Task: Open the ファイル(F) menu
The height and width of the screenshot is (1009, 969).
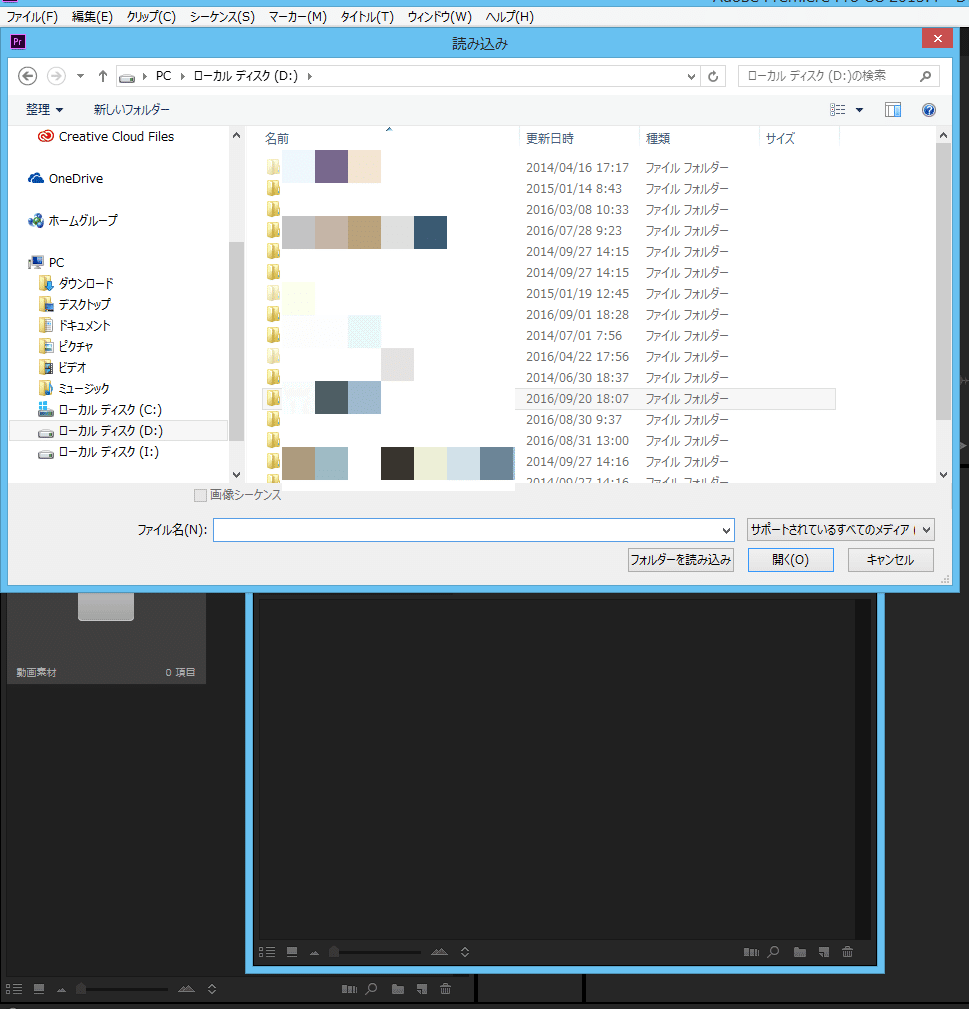Action: (x=32, y=17)
